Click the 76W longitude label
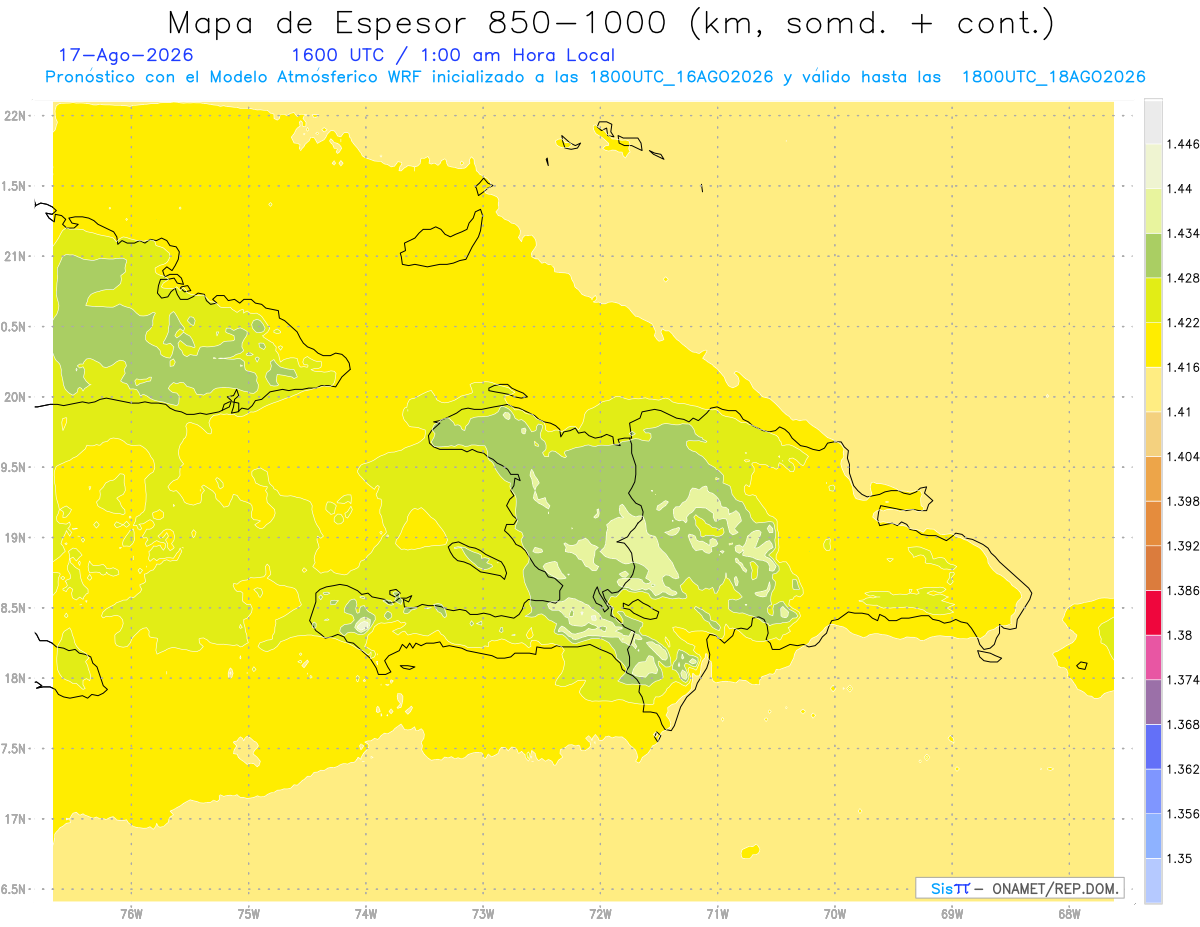Image resolution: width=1200 pixels, height=927 pixels. (x=131, y=913)
